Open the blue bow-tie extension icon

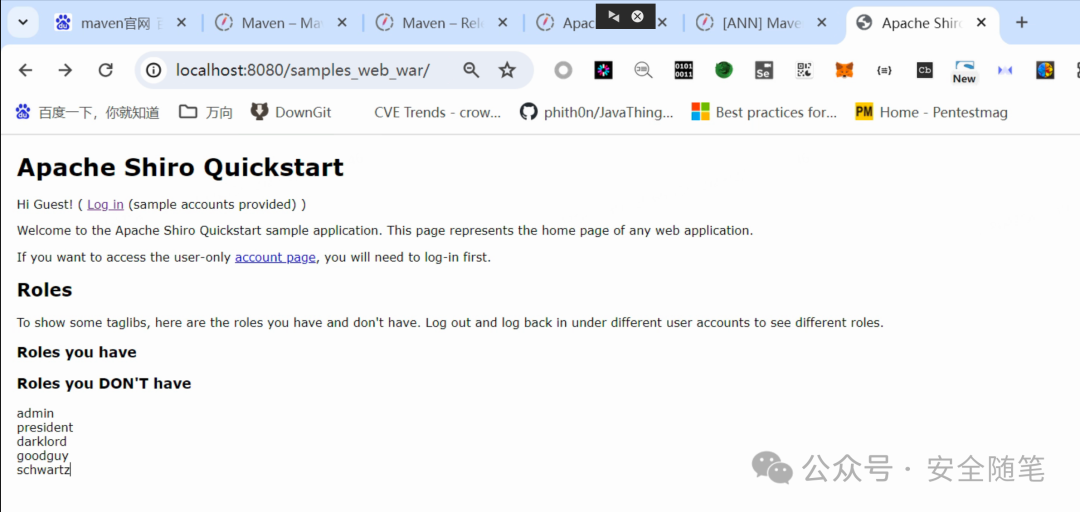pyautogui.click(x=1005, y=70)
